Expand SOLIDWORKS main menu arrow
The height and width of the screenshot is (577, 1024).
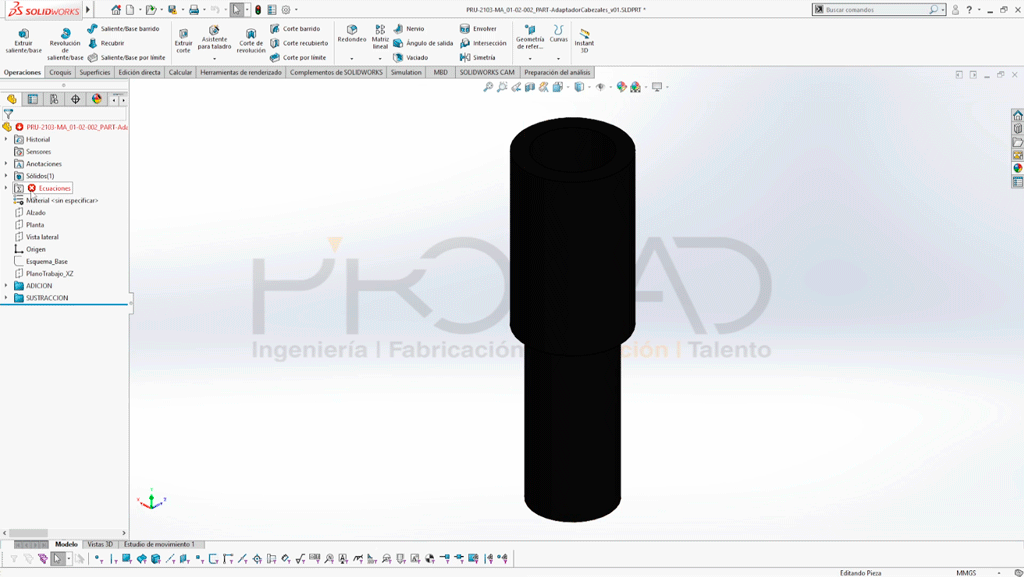pos(88,10)
